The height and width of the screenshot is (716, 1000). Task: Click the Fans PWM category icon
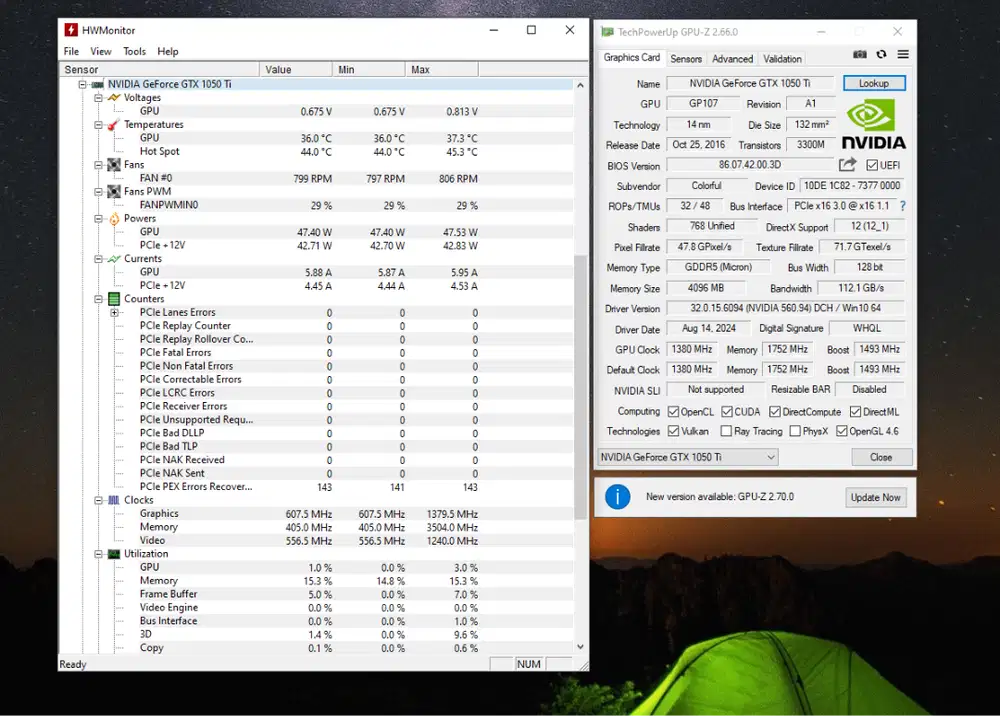pos(114,191)
